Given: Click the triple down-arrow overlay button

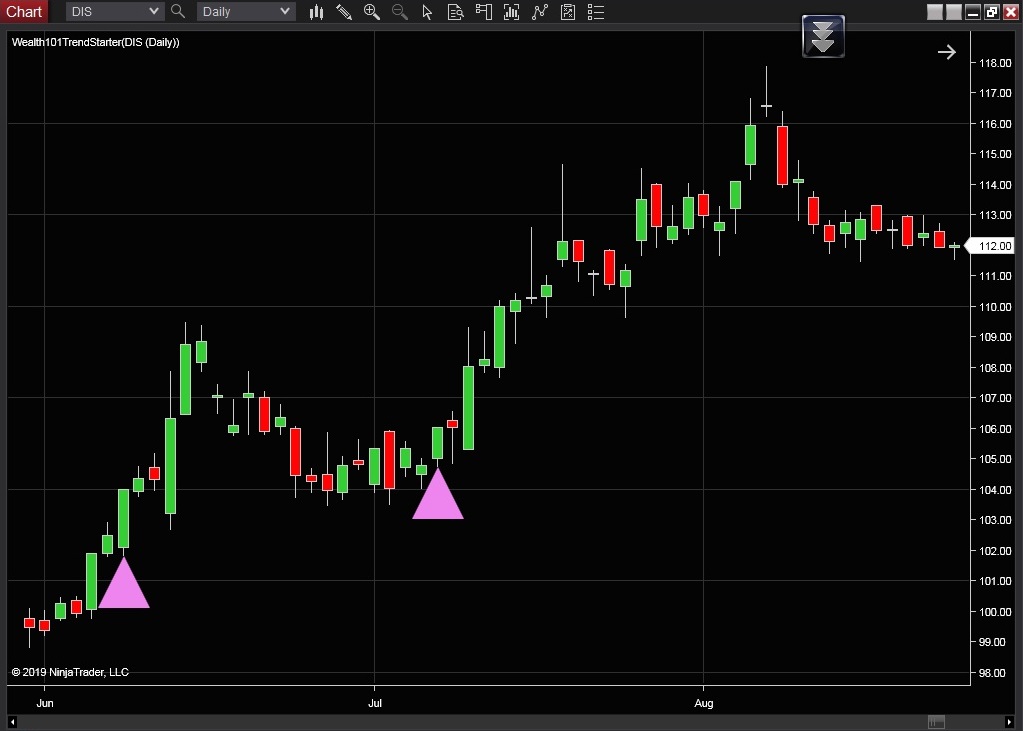Looking at the screenshot, I should (x=823, y=36).
